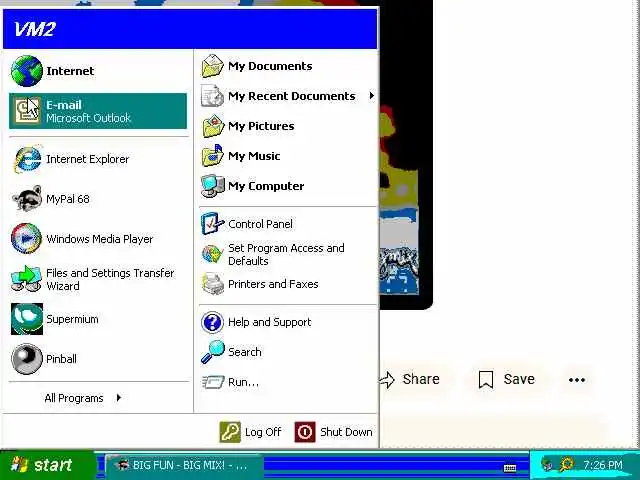Select Internet menu label
This screenshot has width=640, height=480.
[70, 71]
